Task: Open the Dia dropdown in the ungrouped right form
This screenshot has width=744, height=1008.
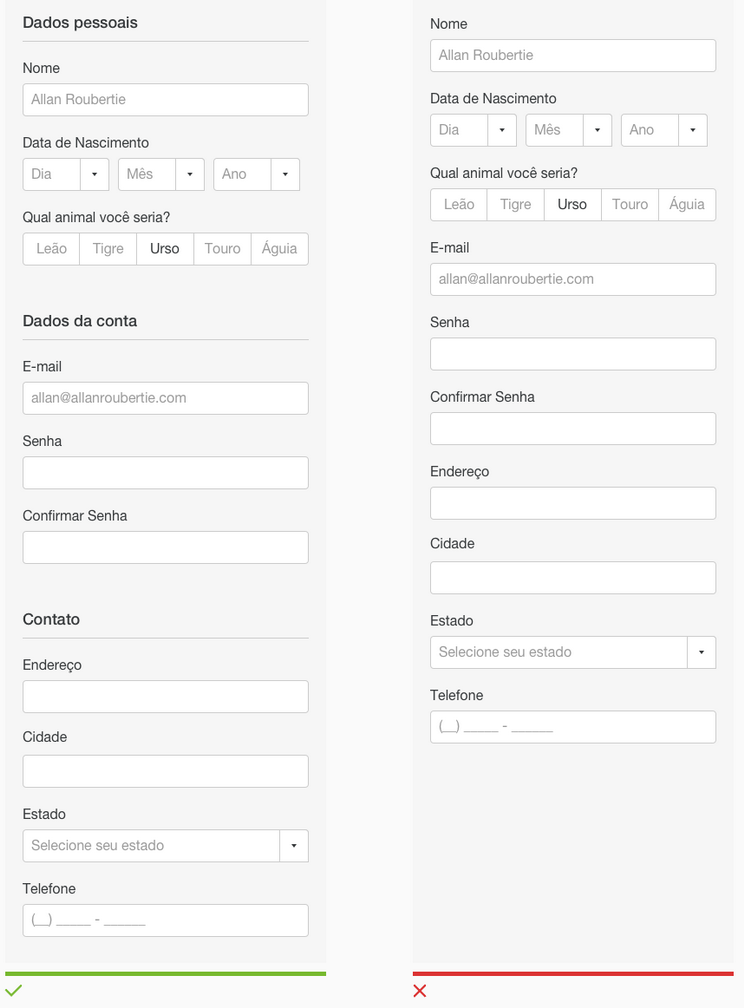Action: (x=501, y=130)
